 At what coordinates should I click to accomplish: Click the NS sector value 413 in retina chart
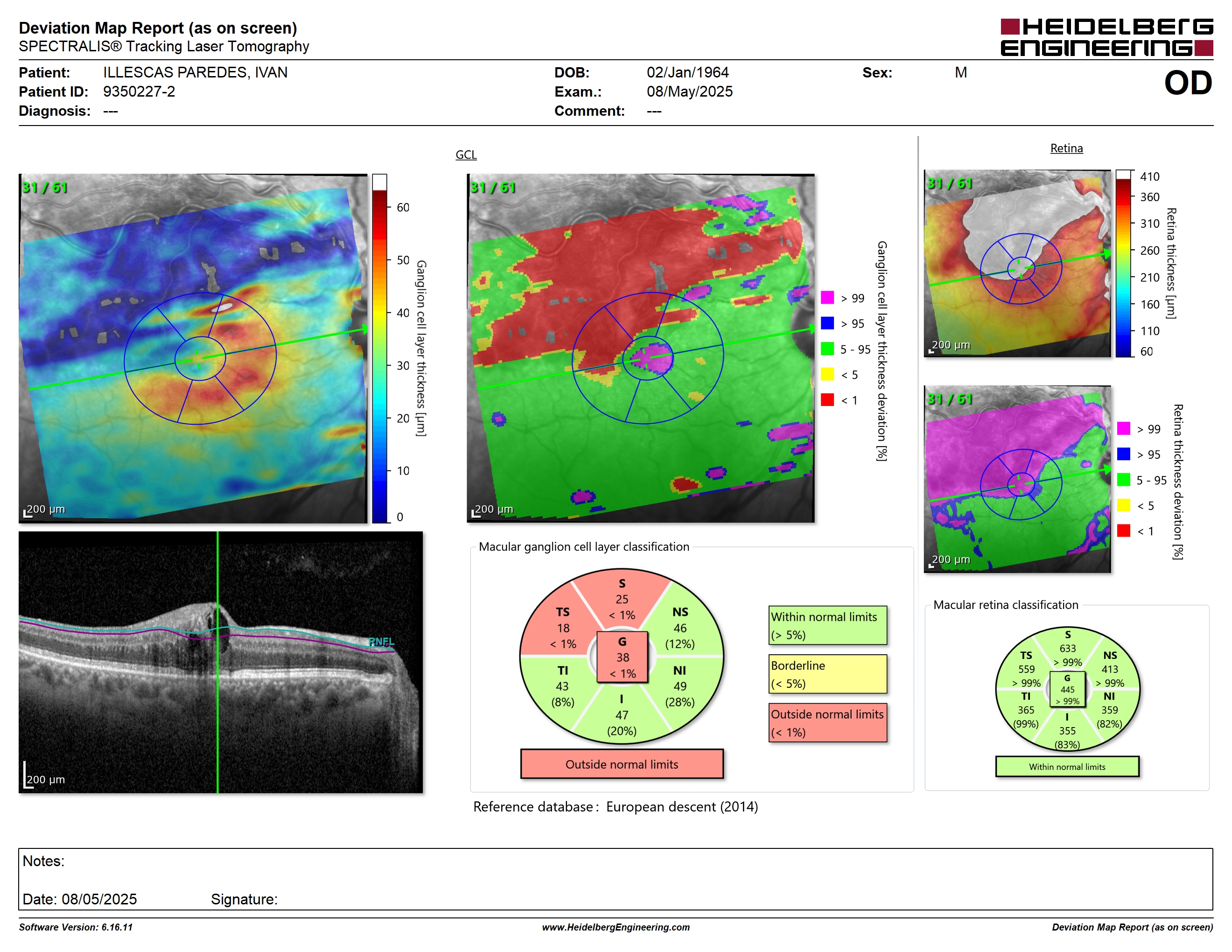point(1110,669)
